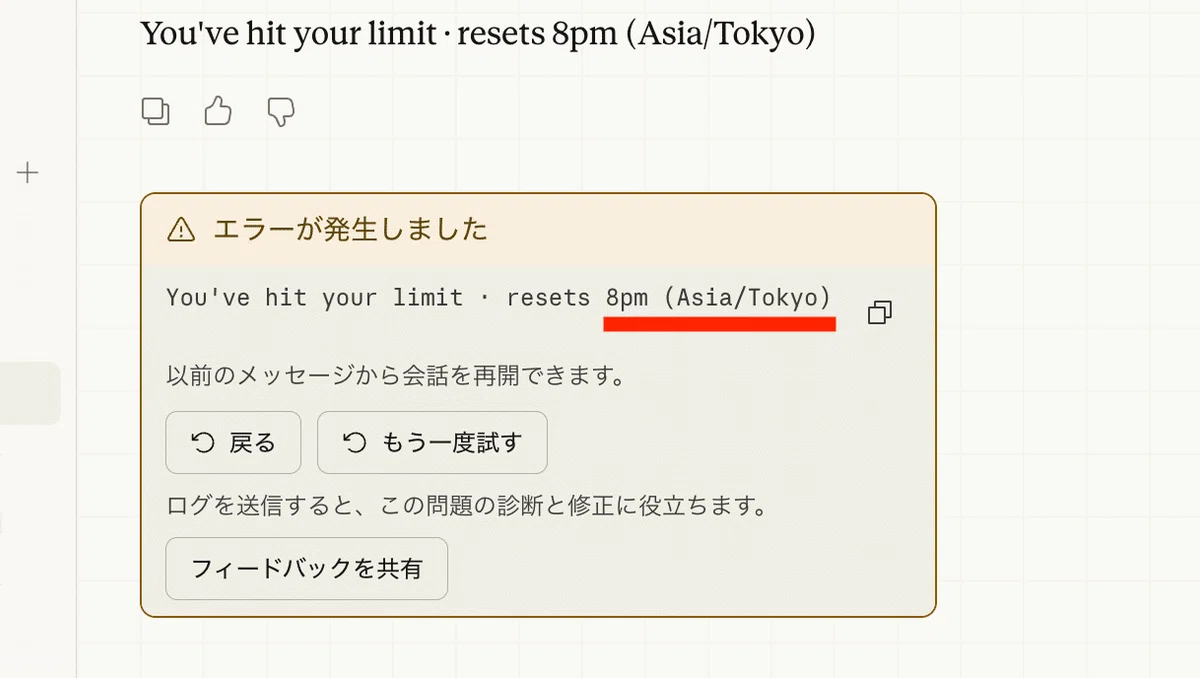Click the retry arrow icon inside もう一度試す
The image size is (1200, 678).
355,442
